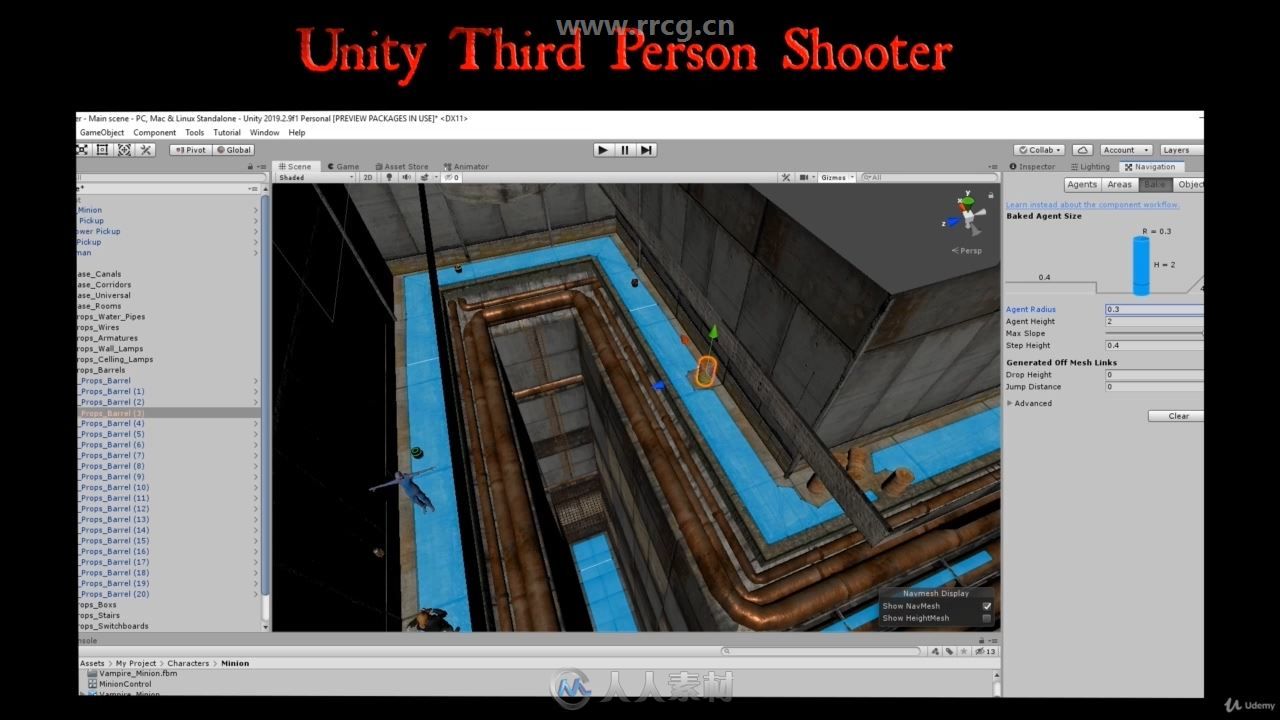Open the Layers dropdown
1280x720 pixels.
[1180, 150]
